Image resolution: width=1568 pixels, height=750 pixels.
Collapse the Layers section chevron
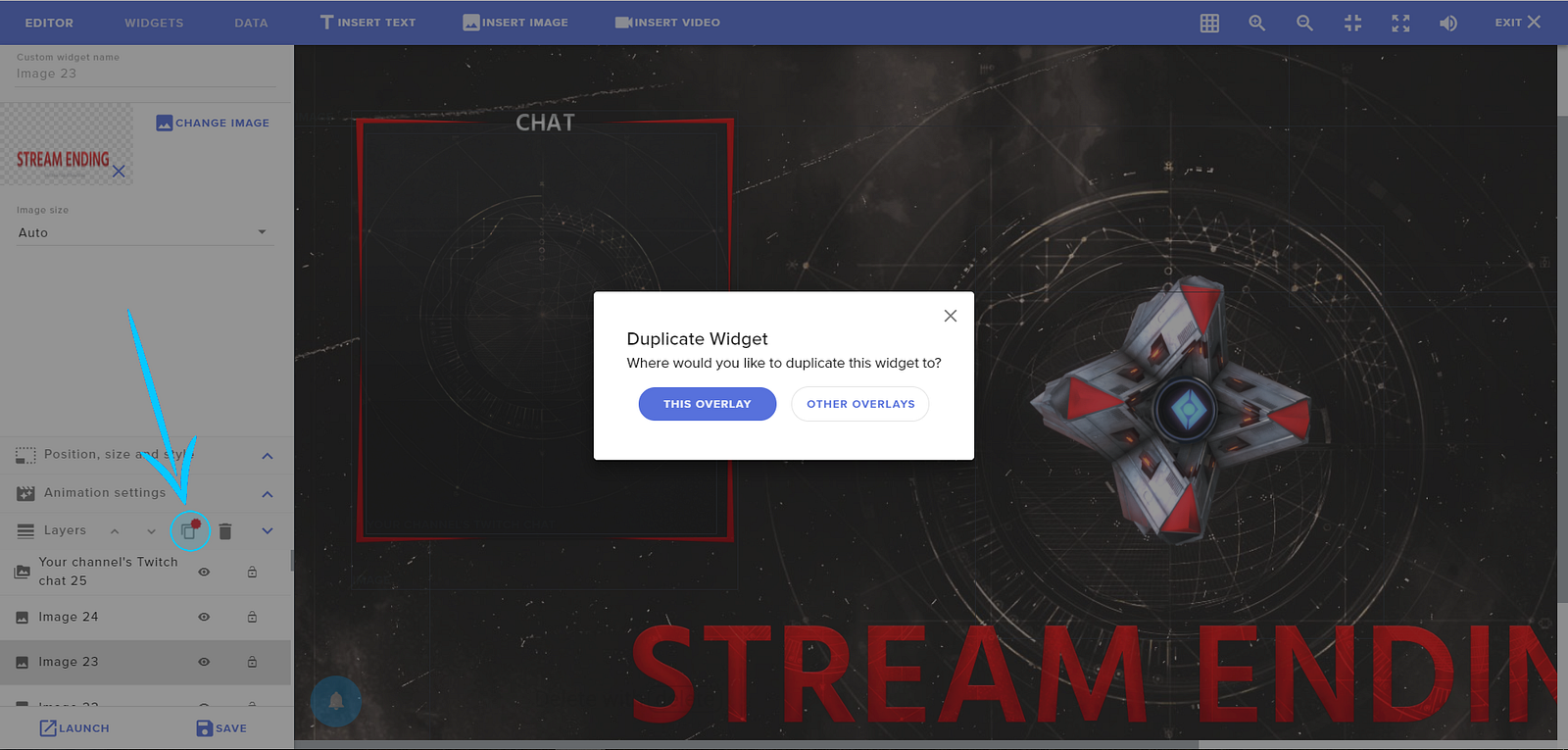(x=268, y=531)
